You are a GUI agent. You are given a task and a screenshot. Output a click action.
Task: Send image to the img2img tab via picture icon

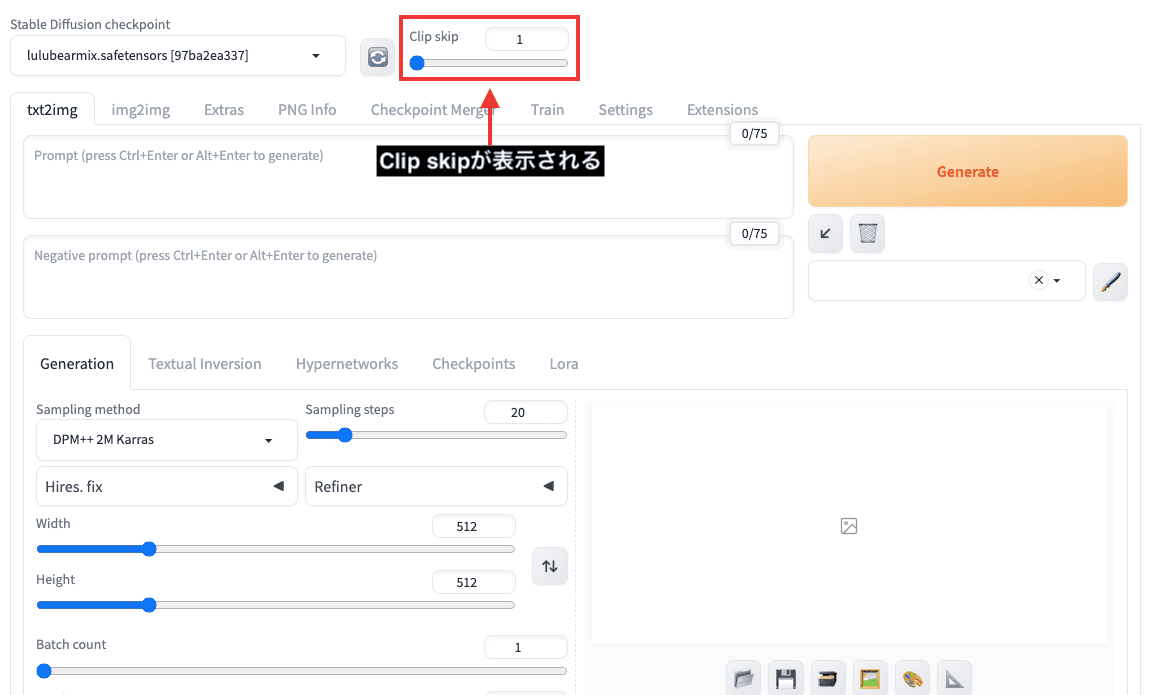click(870, 679)
